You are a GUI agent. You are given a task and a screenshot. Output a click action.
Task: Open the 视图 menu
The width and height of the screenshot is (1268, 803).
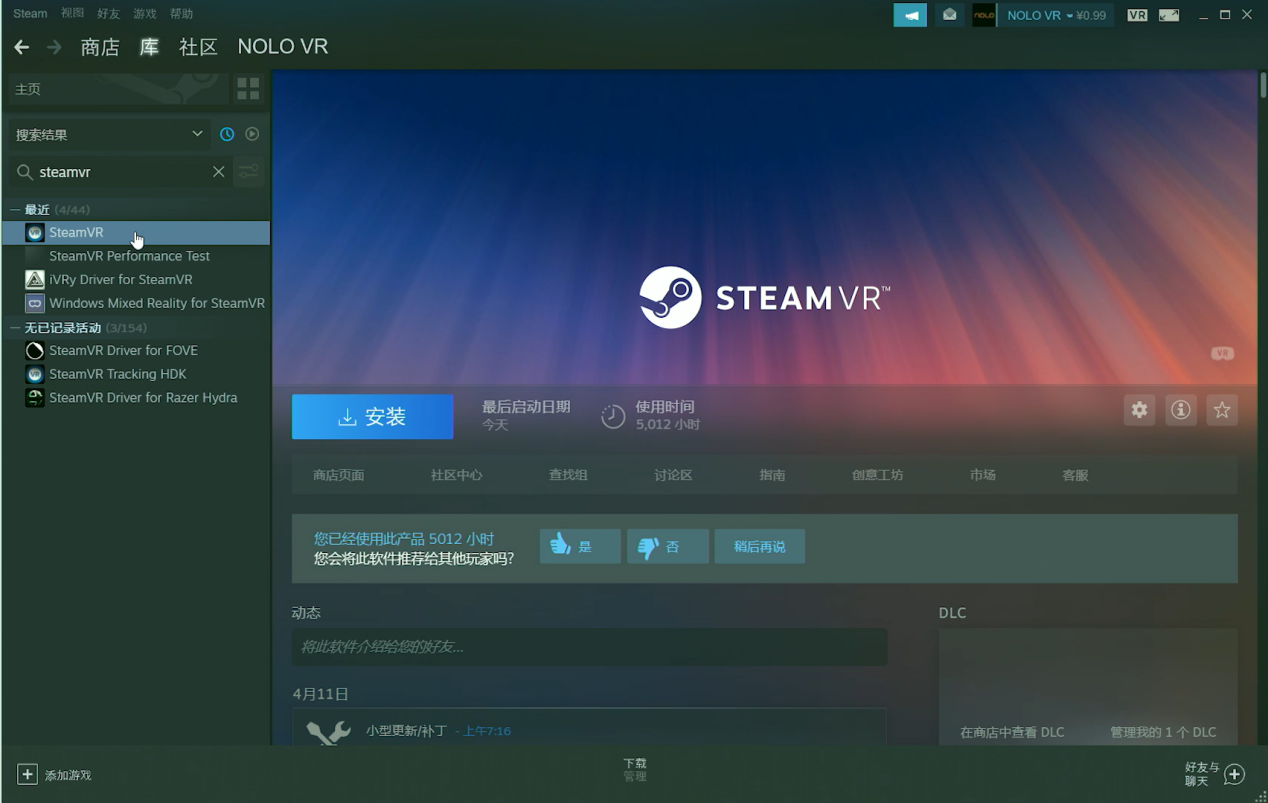point(72,14)
